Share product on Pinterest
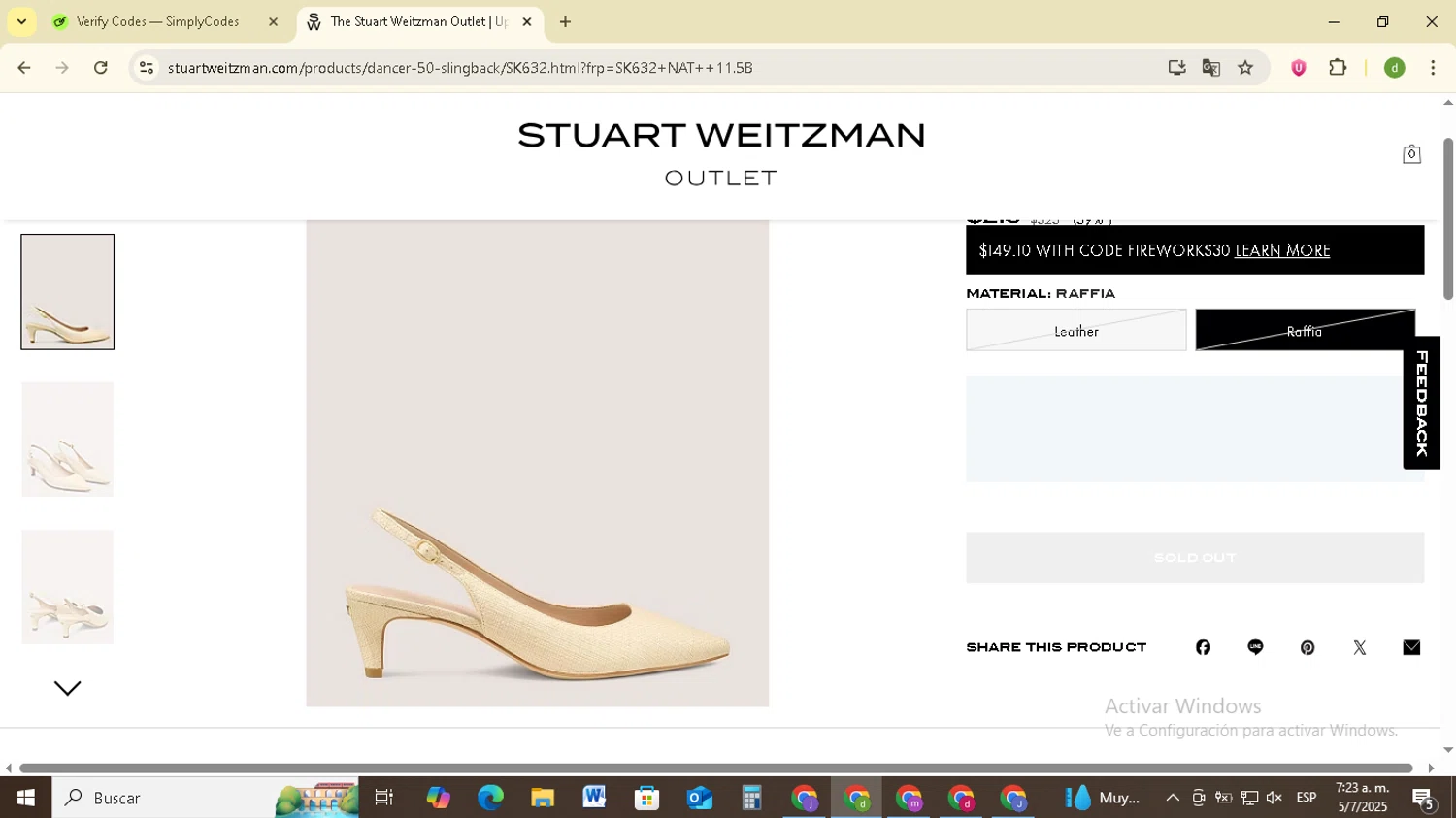The height and width of the screenshot is (818, 1456). click(x=1307, y=647)
